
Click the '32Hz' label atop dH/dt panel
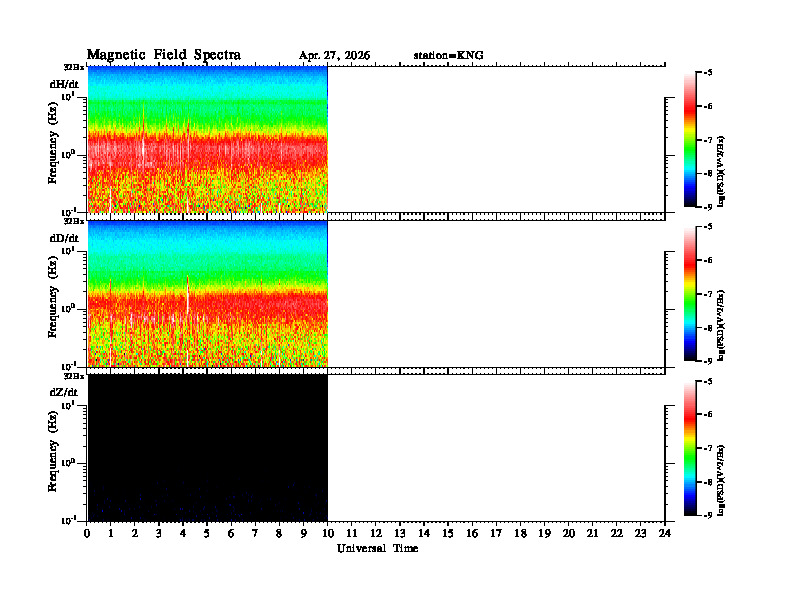tap(74, 67)
